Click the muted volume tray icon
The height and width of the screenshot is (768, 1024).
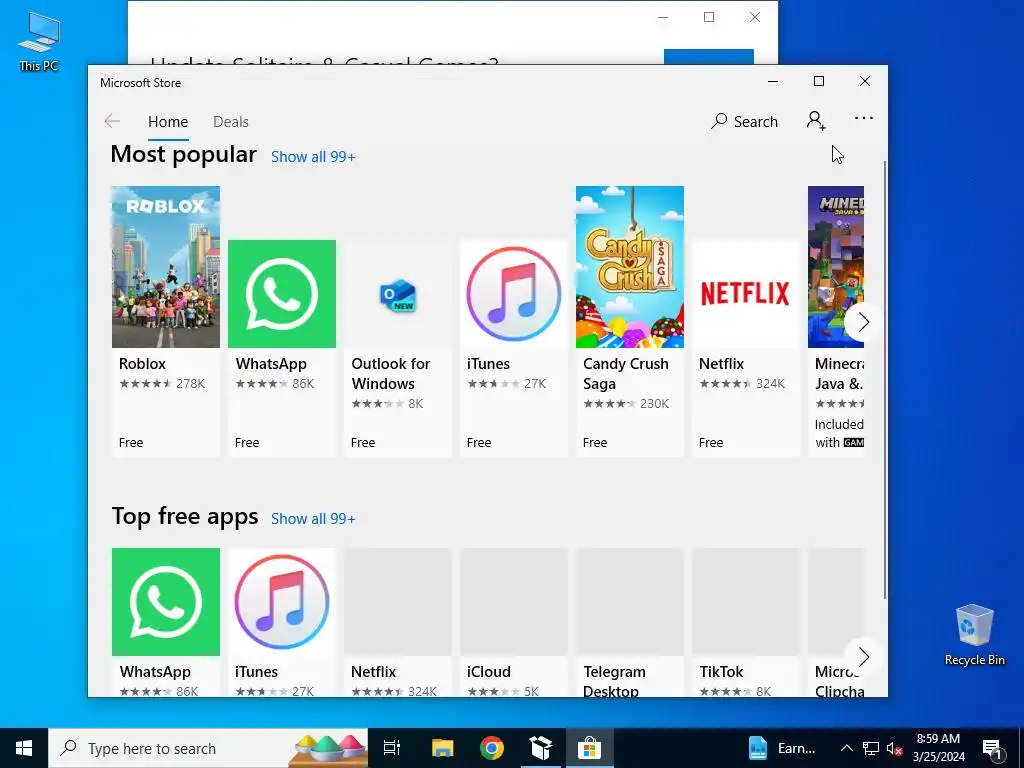(895, 748)
